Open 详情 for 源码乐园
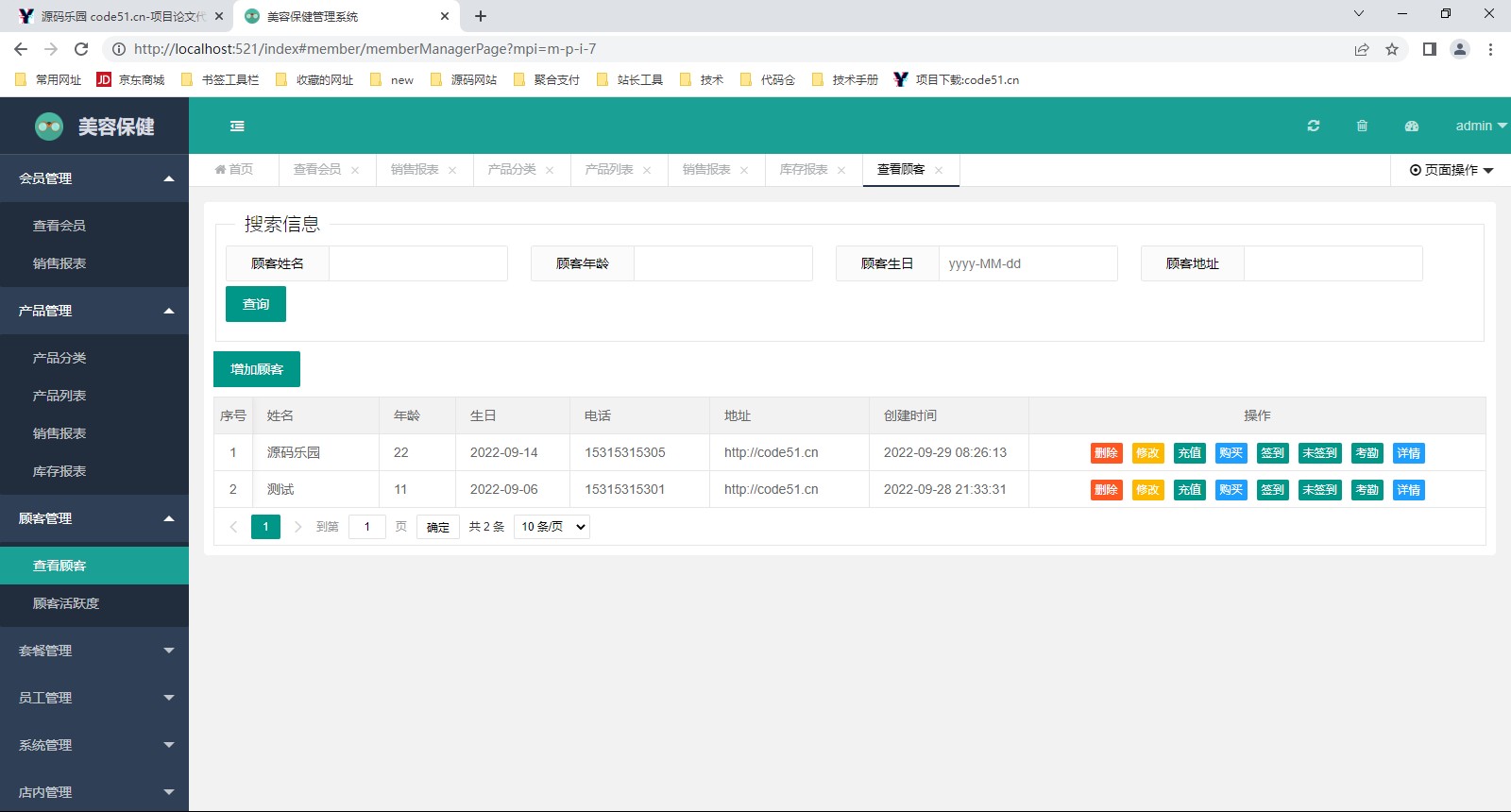 (1408, 453)
